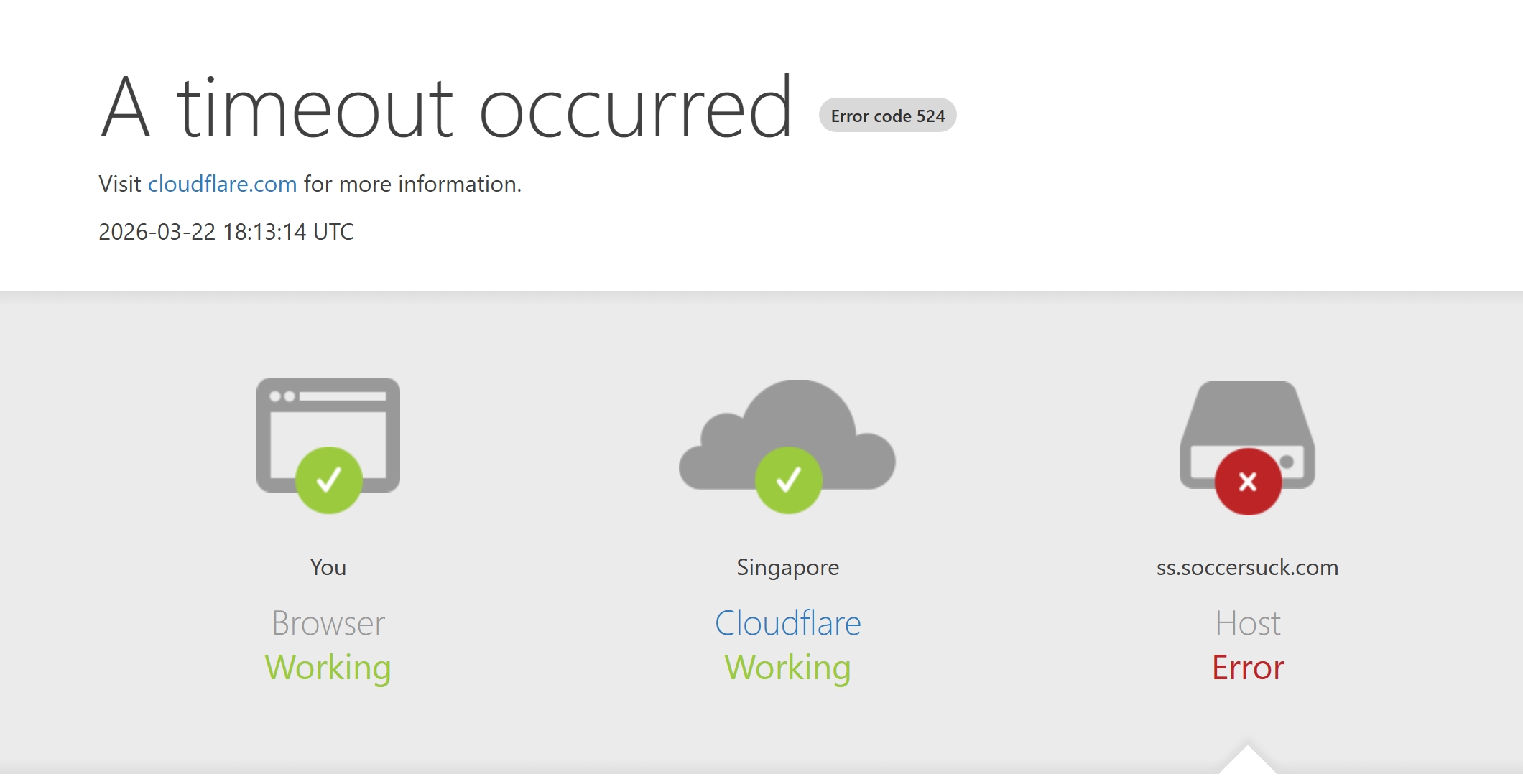The height and width of the screenshot is (784, 1523).
Task: Click the Error code 524 badge
Action: coord(887,116)
